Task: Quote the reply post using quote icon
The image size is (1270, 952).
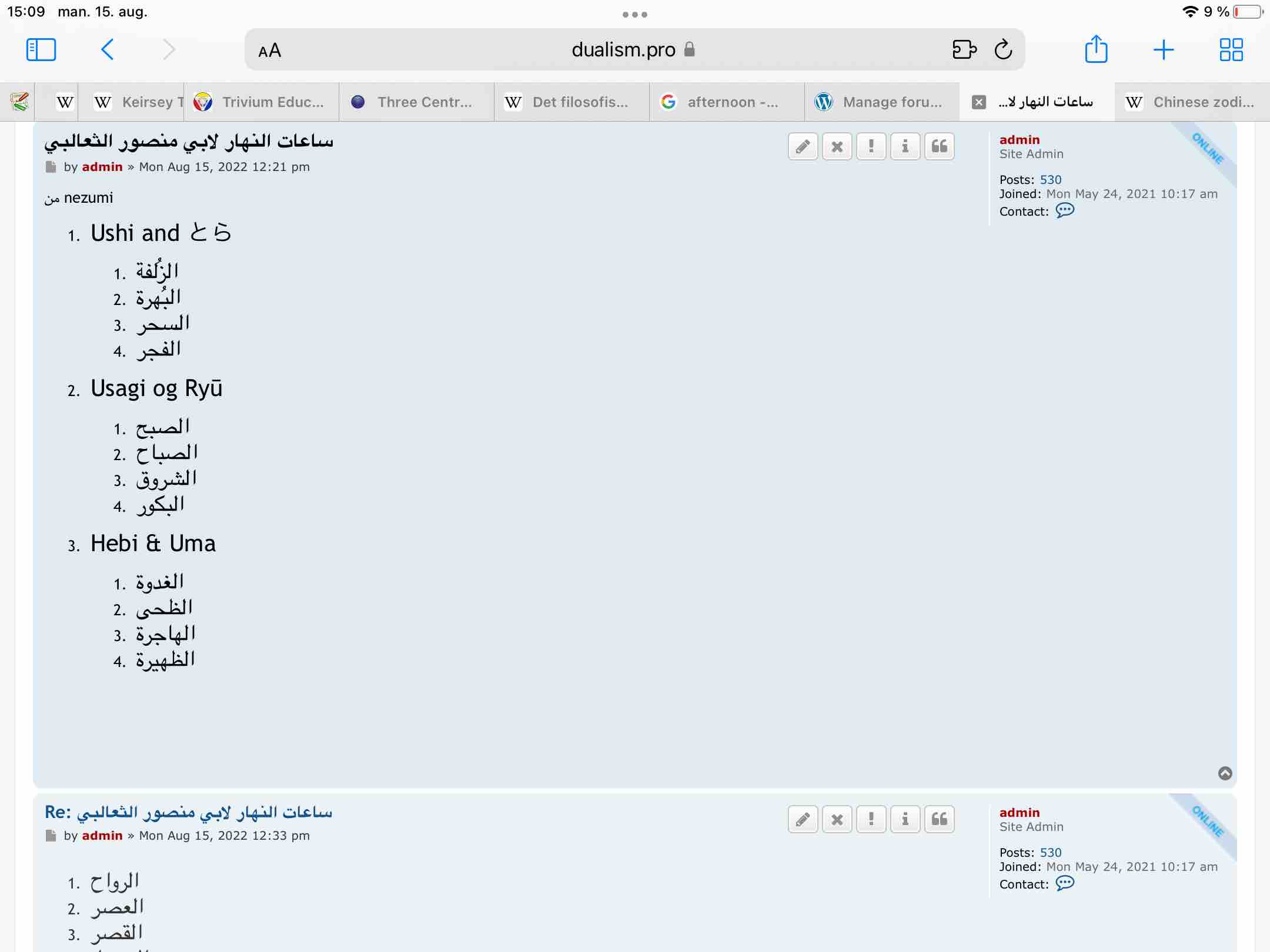Action: 939,819
